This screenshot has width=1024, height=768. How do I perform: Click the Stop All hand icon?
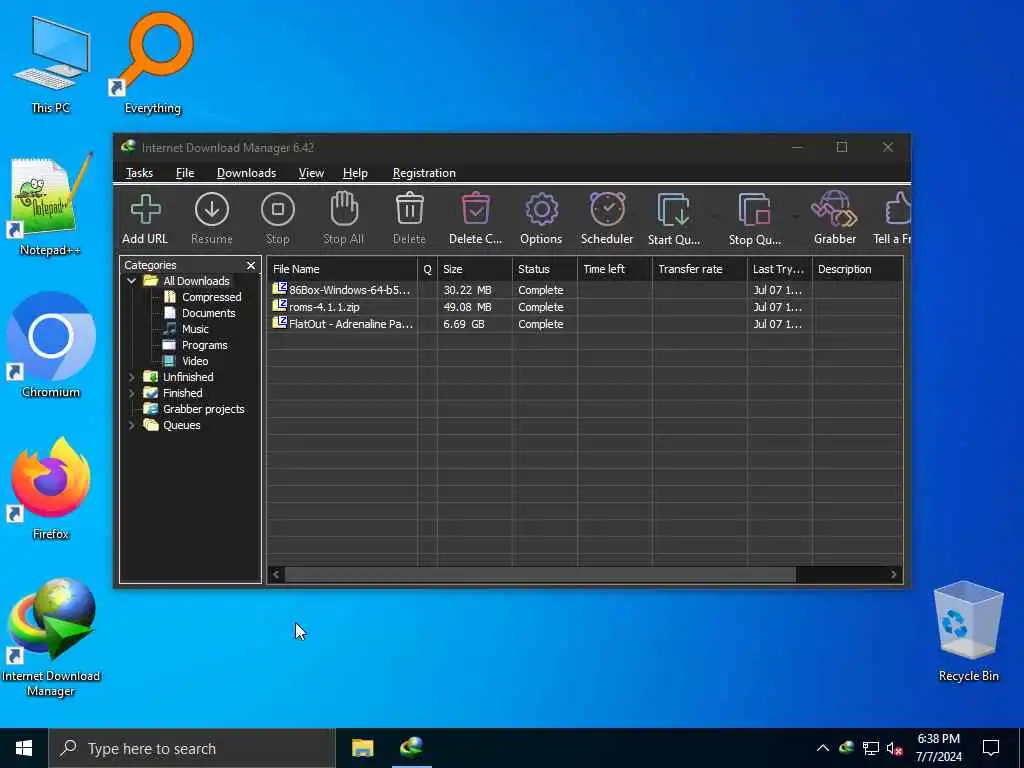[344, 209]
